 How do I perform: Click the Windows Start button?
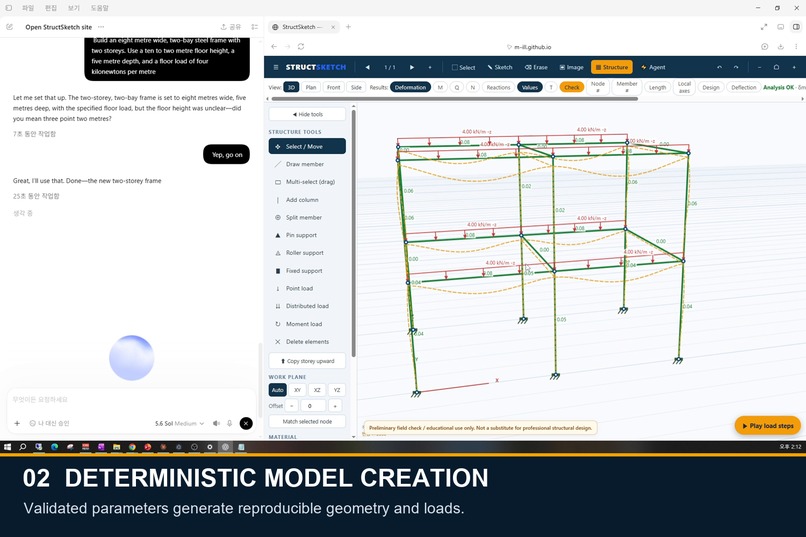(x=7, y=447)
